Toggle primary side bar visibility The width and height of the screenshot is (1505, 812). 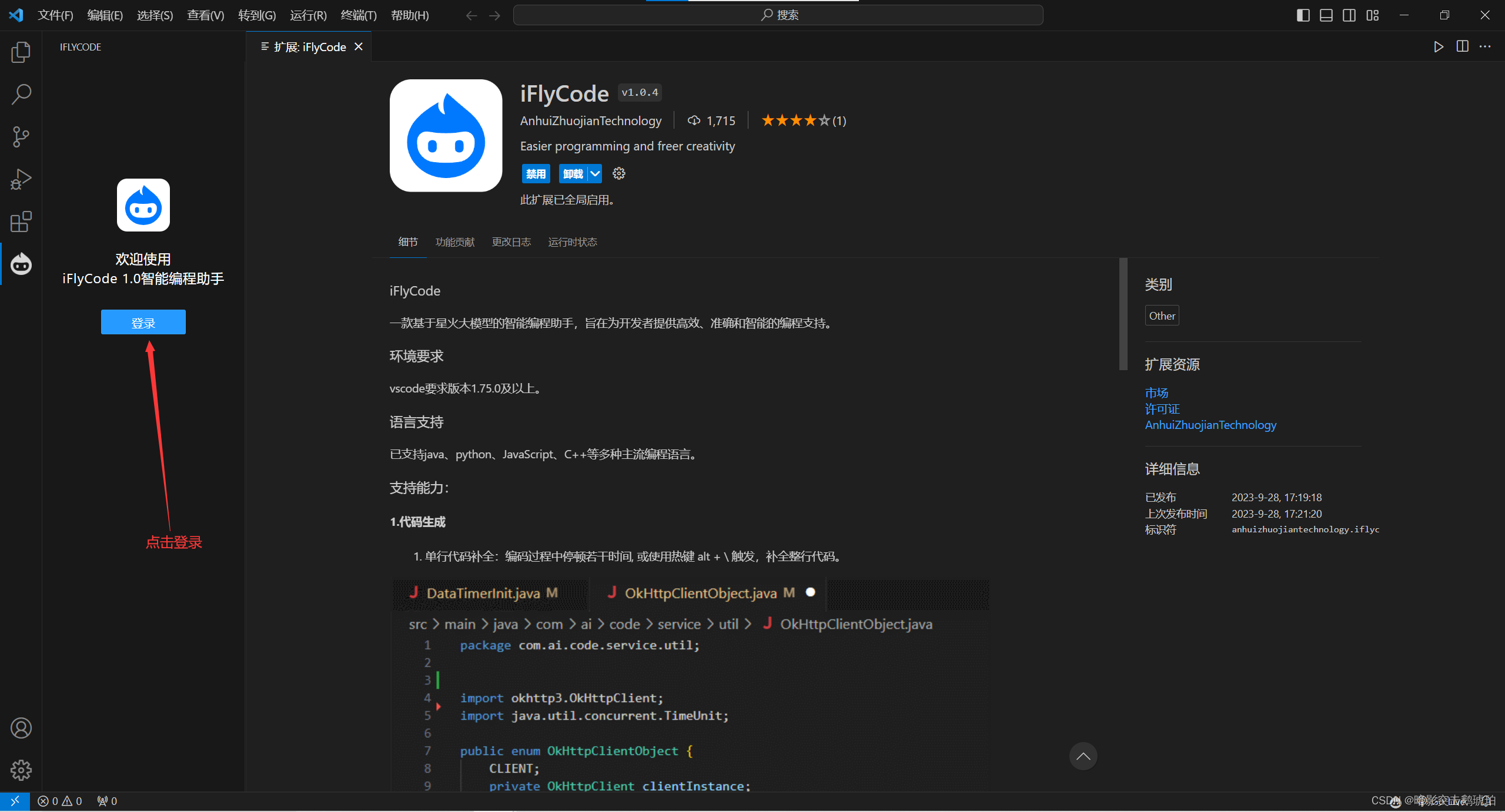click(1303, 15)
